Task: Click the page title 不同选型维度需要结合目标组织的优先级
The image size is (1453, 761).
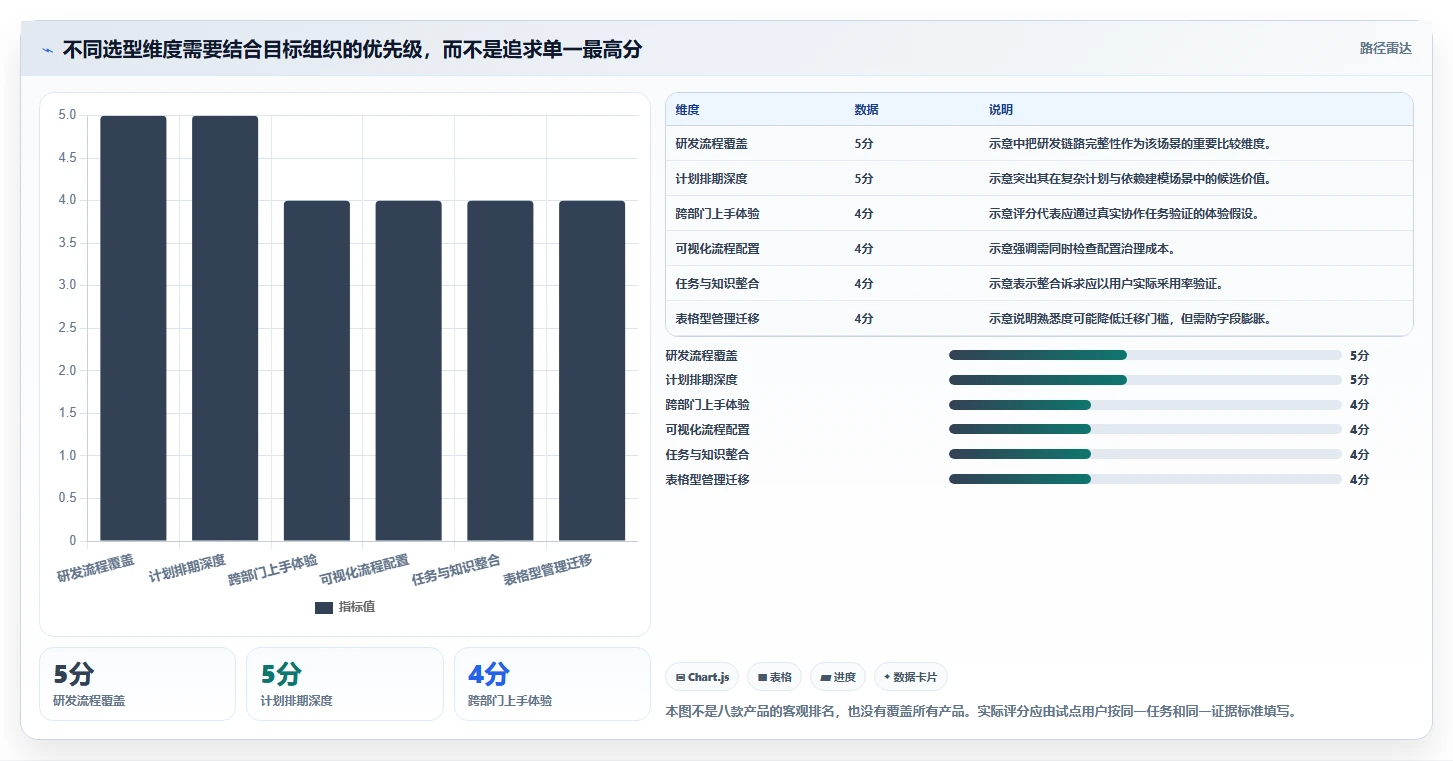Action: click(352, 49)
